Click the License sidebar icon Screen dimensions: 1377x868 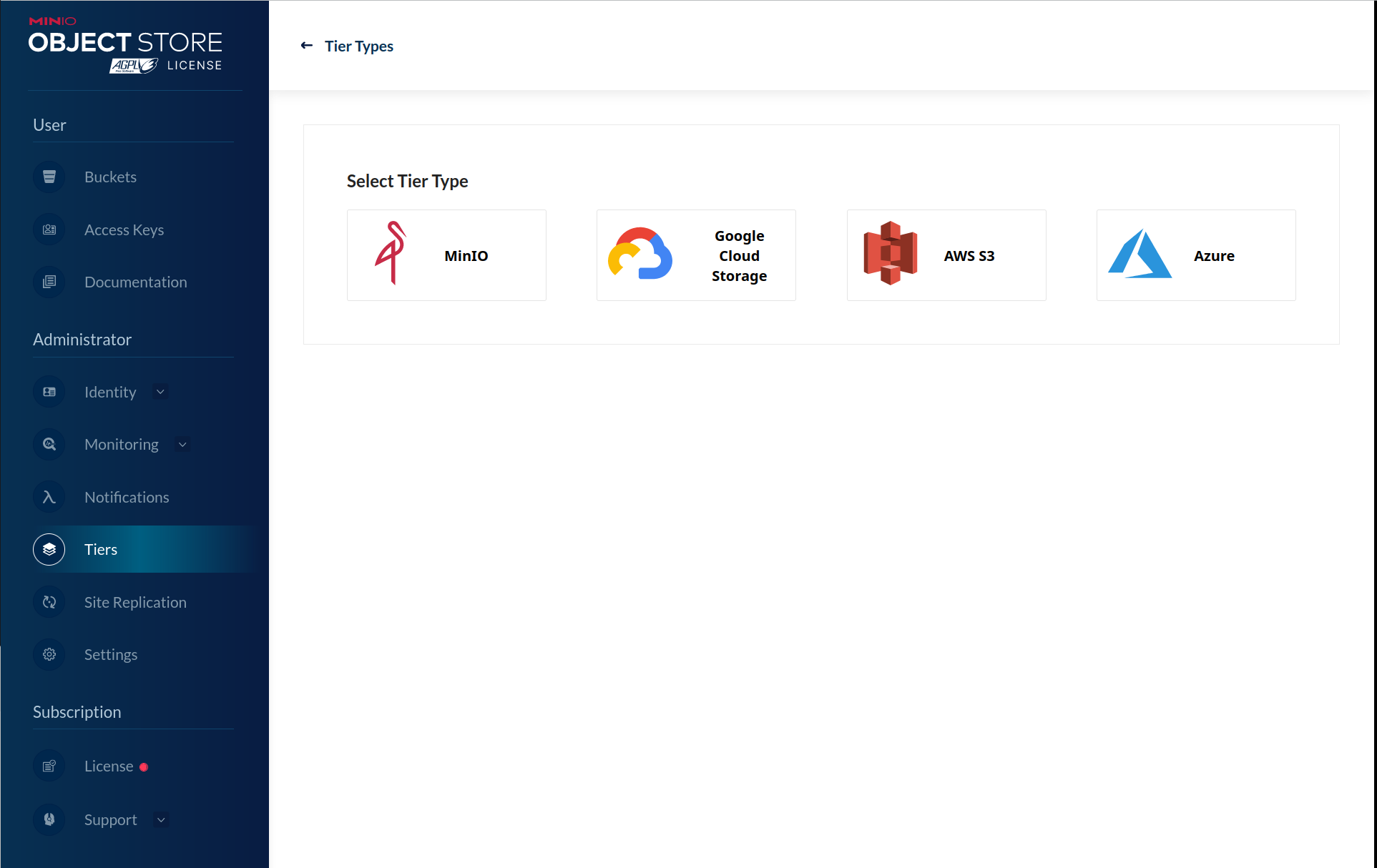coord(49,766)
